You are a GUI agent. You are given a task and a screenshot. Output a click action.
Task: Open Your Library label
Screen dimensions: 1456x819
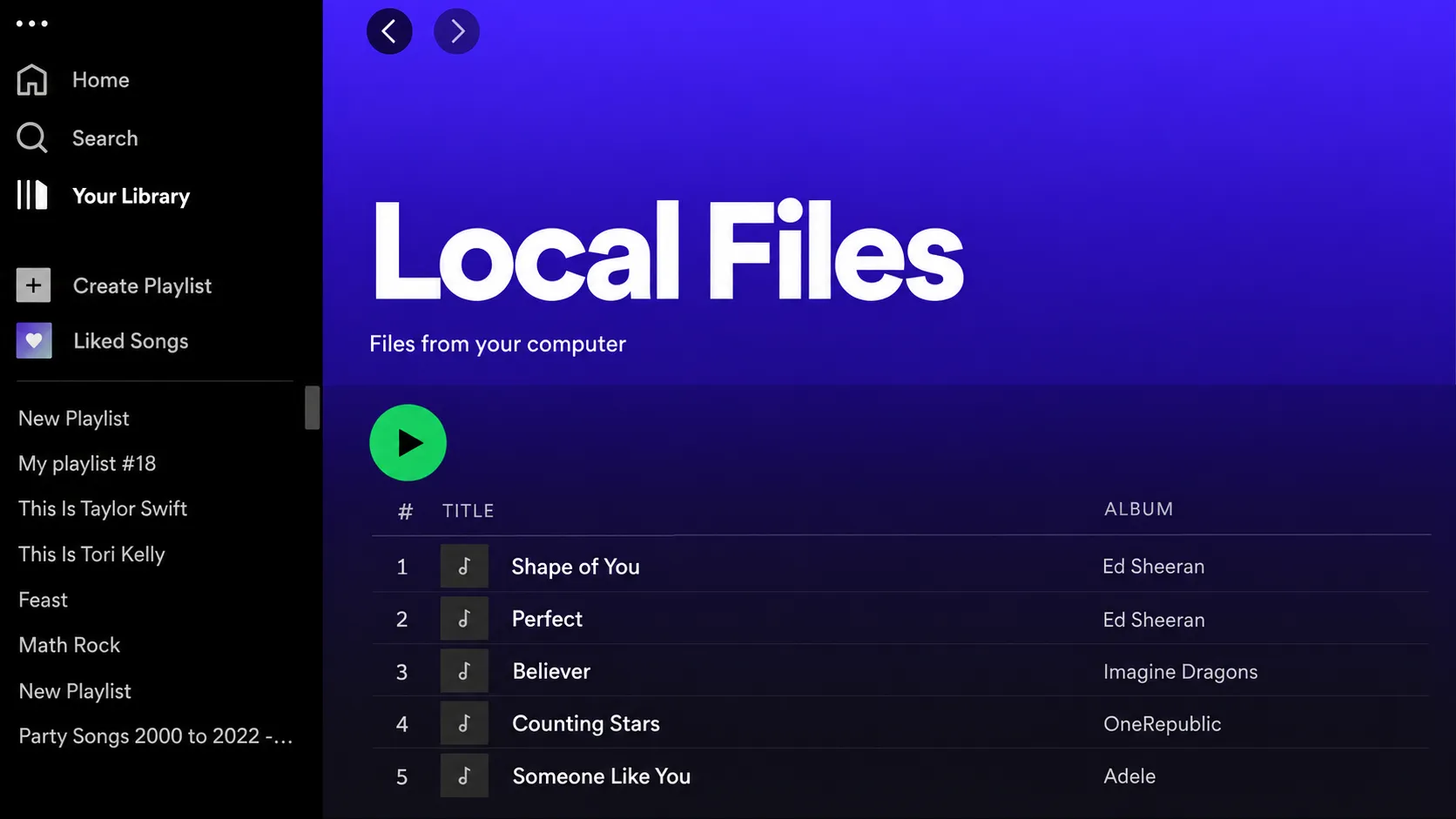(131, 196)
